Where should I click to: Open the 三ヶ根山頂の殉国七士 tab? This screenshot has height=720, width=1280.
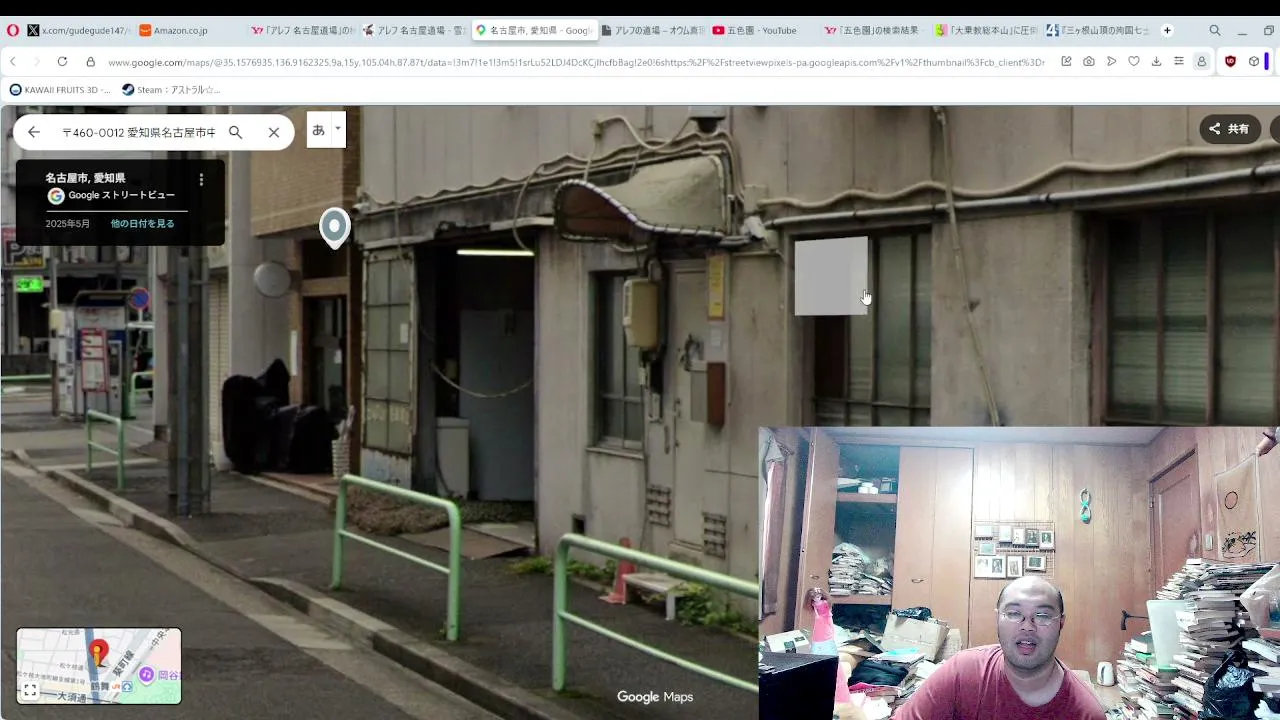pos(1098,30)
